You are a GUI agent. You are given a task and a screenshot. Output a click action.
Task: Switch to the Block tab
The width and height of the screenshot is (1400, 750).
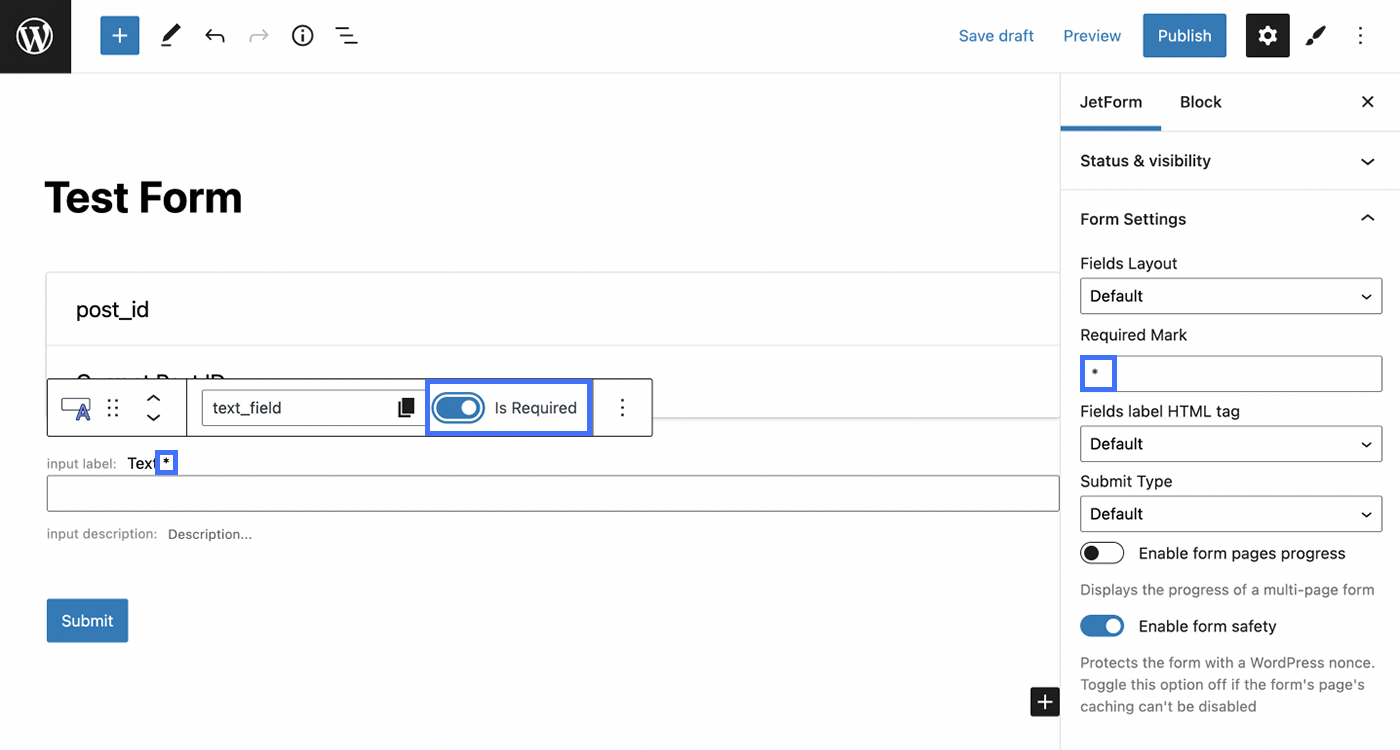point(1199,101)
